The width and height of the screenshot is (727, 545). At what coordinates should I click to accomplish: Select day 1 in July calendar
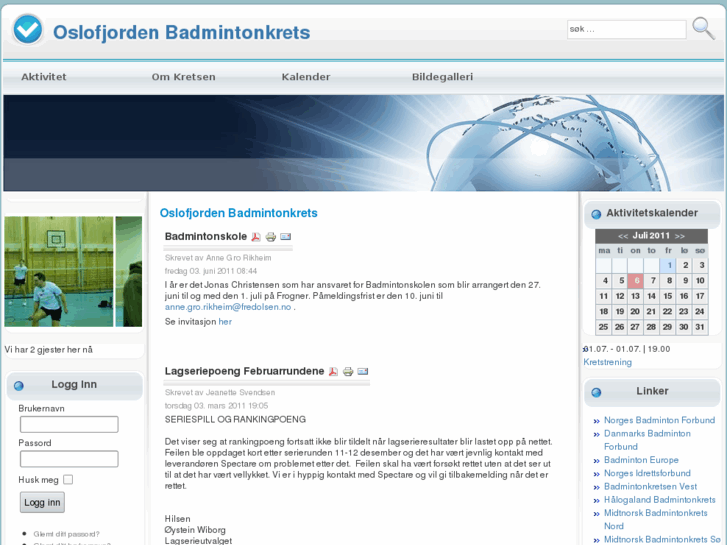(668, 265)
